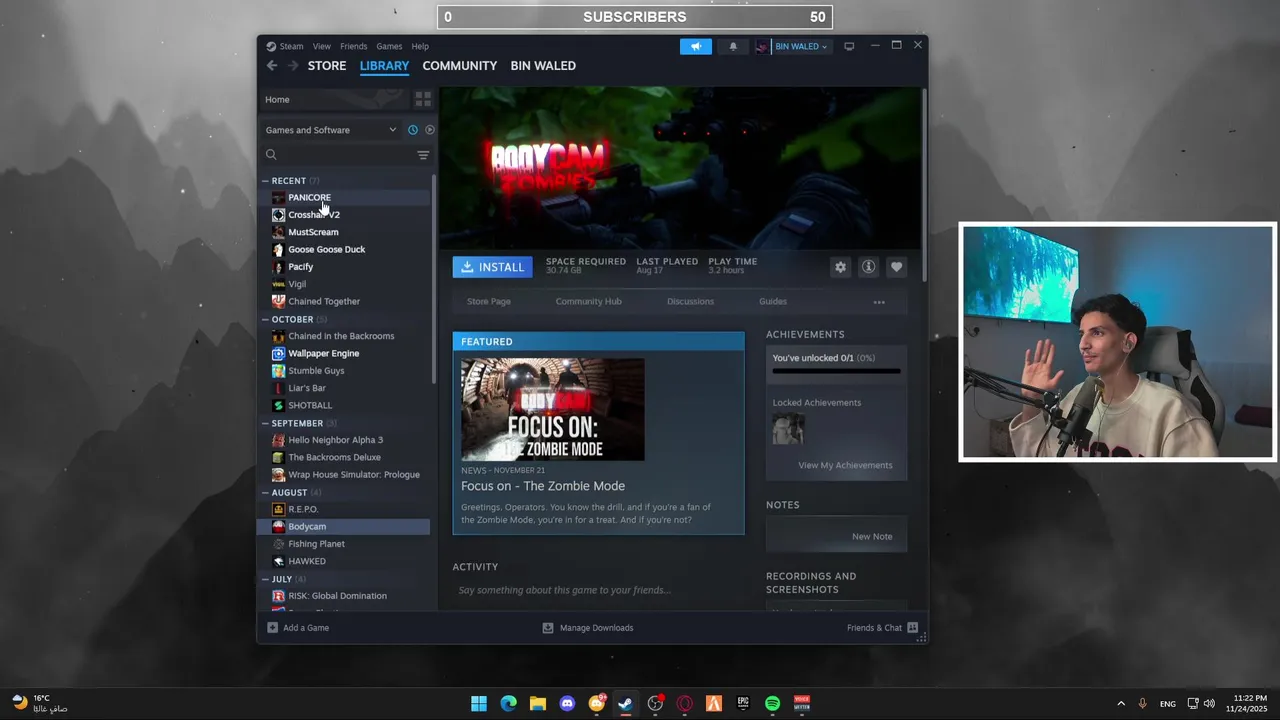Switch library to grid collections view

click(423, 99)
